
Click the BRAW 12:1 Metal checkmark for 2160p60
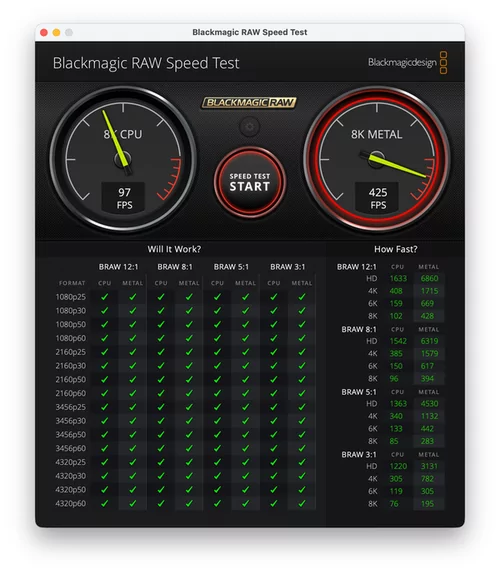pos(133,393)
